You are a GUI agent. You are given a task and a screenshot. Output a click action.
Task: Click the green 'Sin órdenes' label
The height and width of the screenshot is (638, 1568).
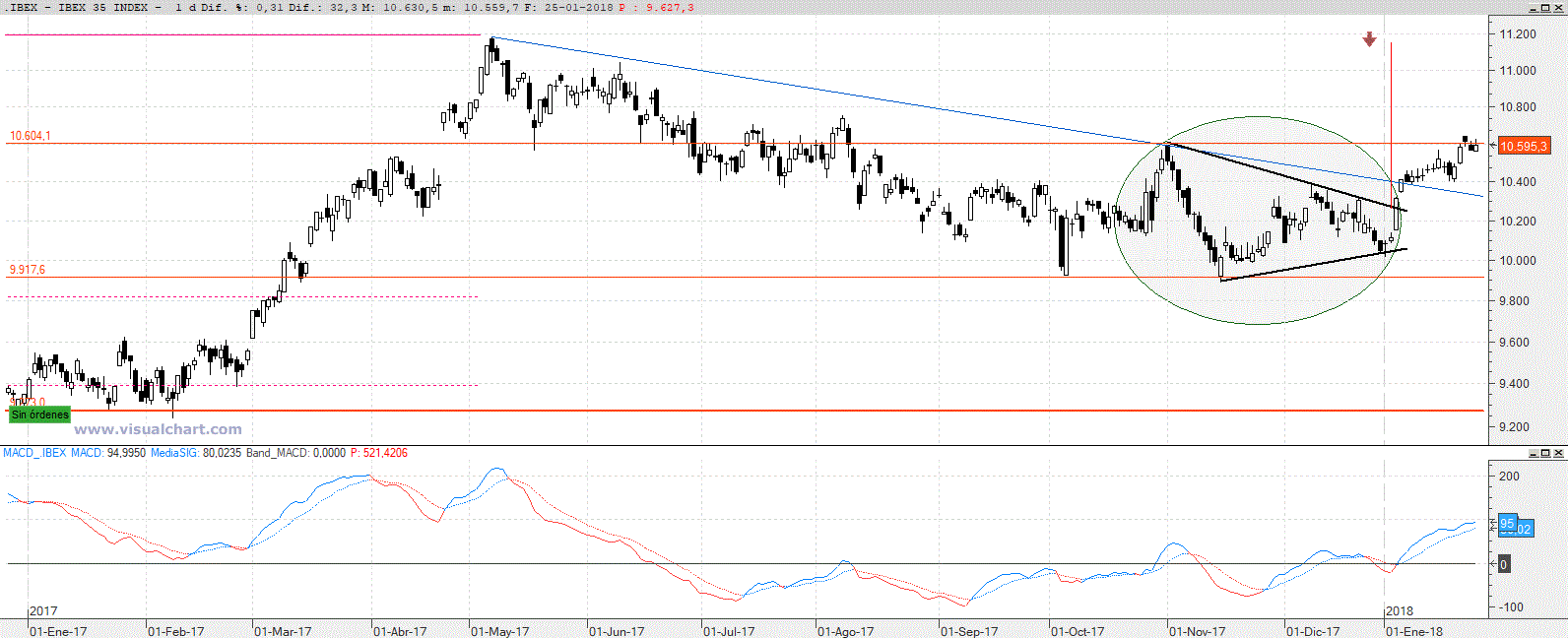(40, 415)
